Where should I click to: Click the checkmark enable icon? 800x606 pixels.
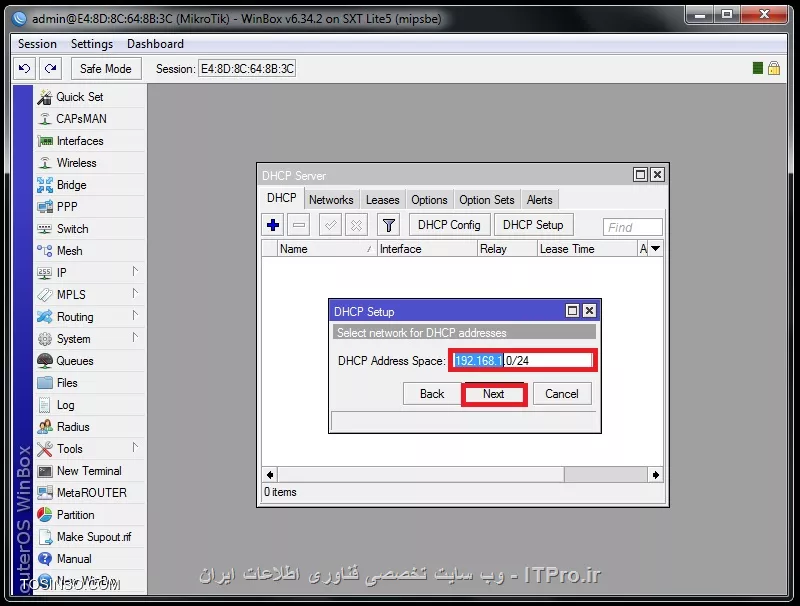click(x=330, y=225)
